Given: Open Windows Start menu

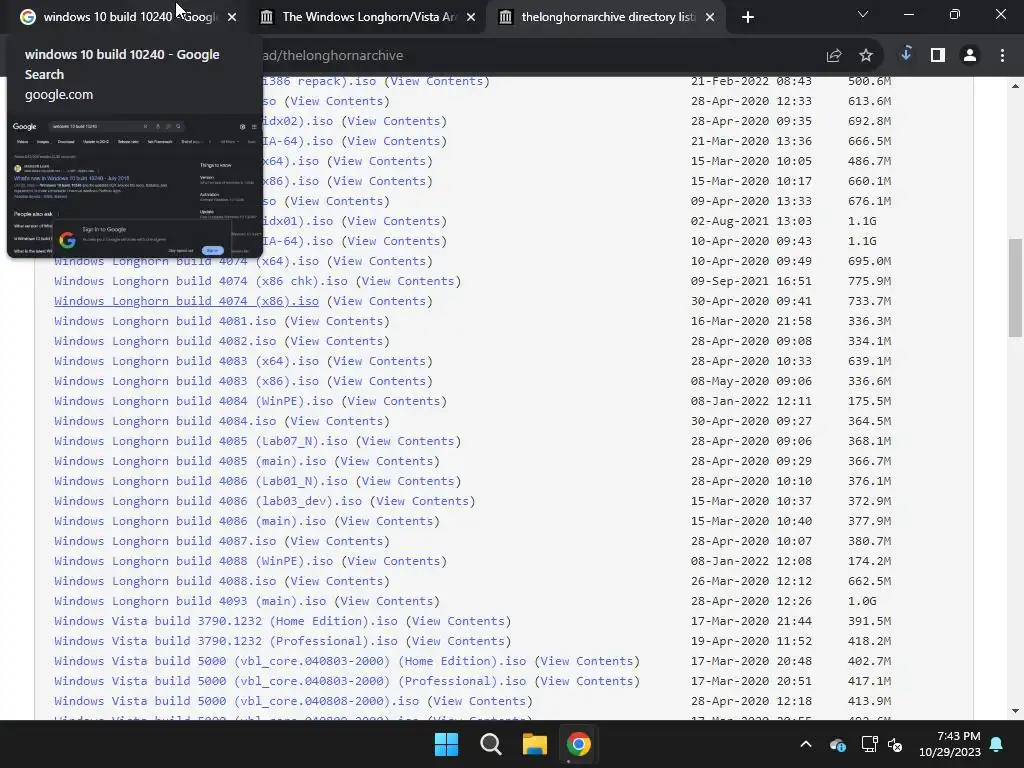Looking at the screenshot, I should point(447,744).
